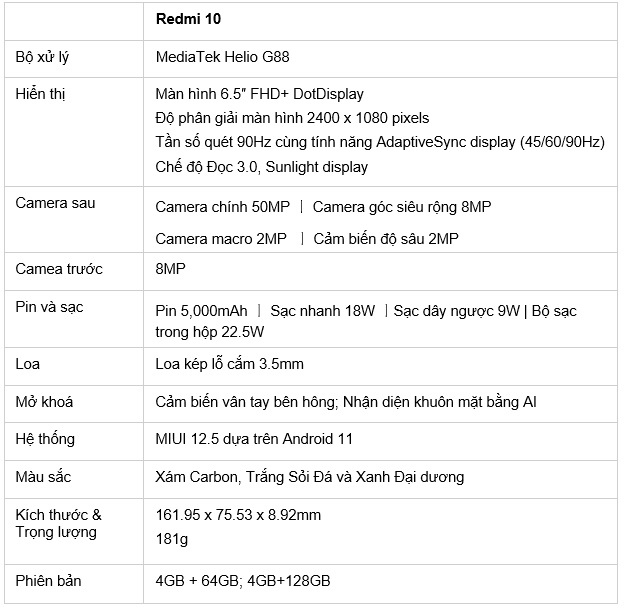Click the Hiển thị row label

coord(41,94)
